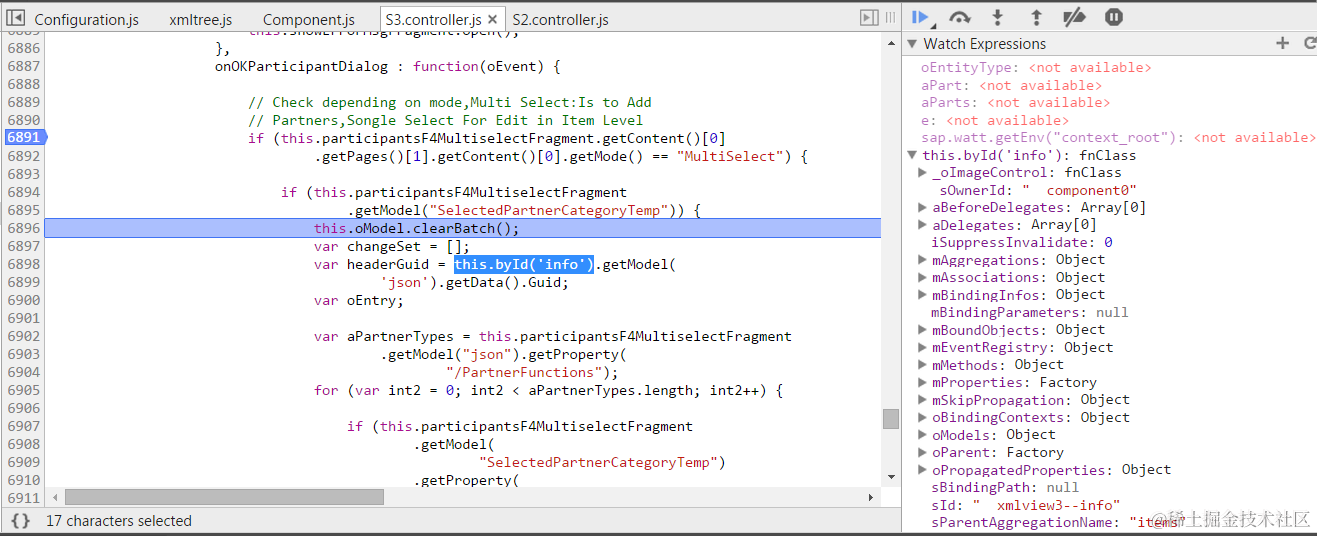
Task: Show the file navigator panel
Action: pos(16,18)
